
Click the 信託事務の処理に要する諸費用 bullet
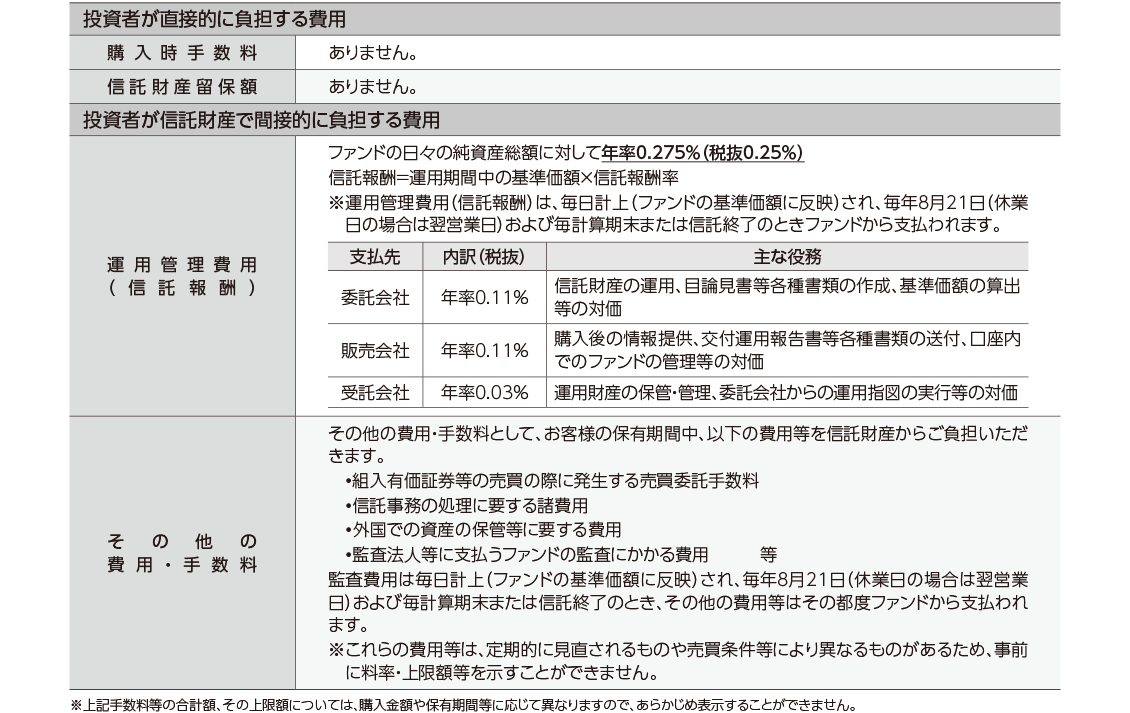(x=465, y=505)
